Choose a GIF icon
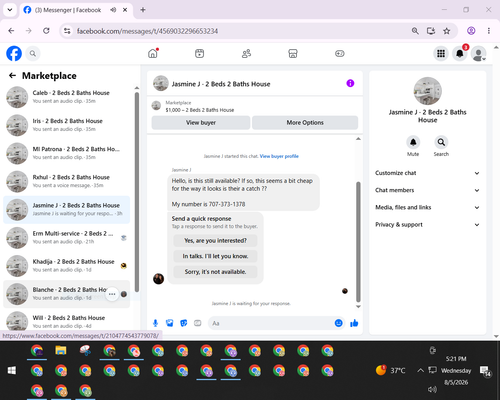Screen dimensions: 500x400 pos(198,323)
